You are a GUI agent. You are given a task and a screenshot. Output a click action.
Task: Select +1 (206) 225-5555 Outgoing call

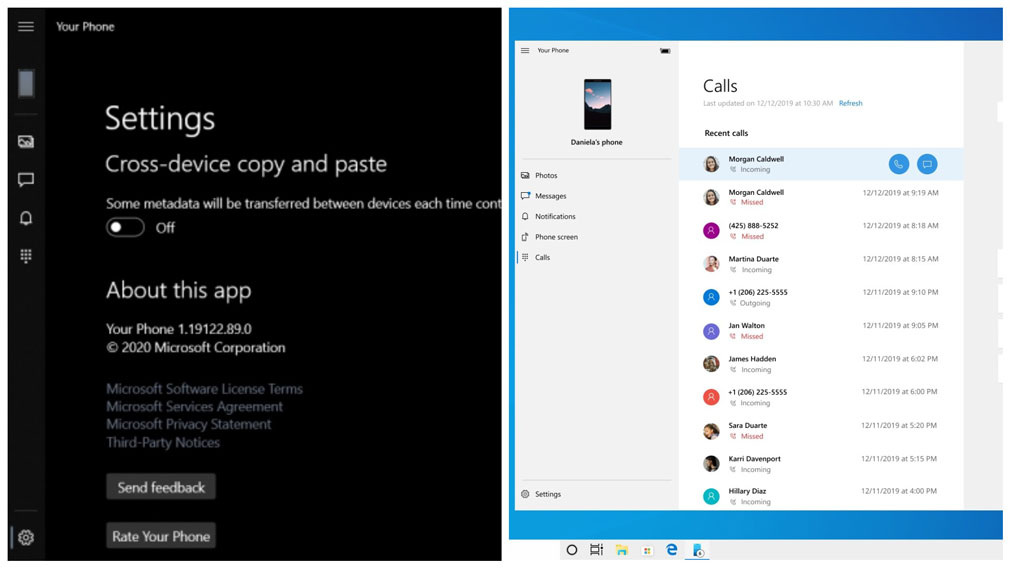tap(821, 297)
